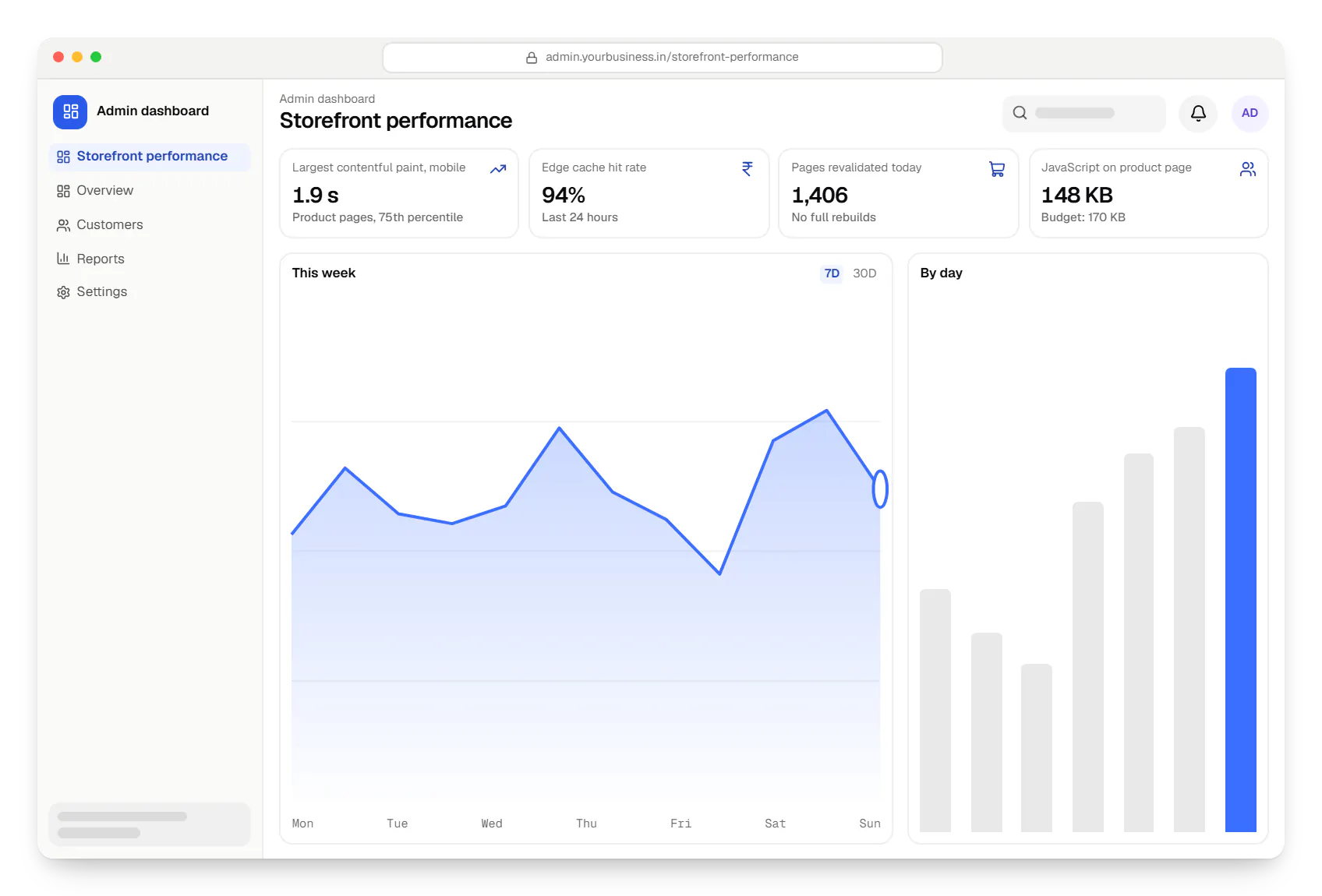The image size is (1322, 896).
Task: Click the lock icon in the address bar
Action: tap(532, 58)
